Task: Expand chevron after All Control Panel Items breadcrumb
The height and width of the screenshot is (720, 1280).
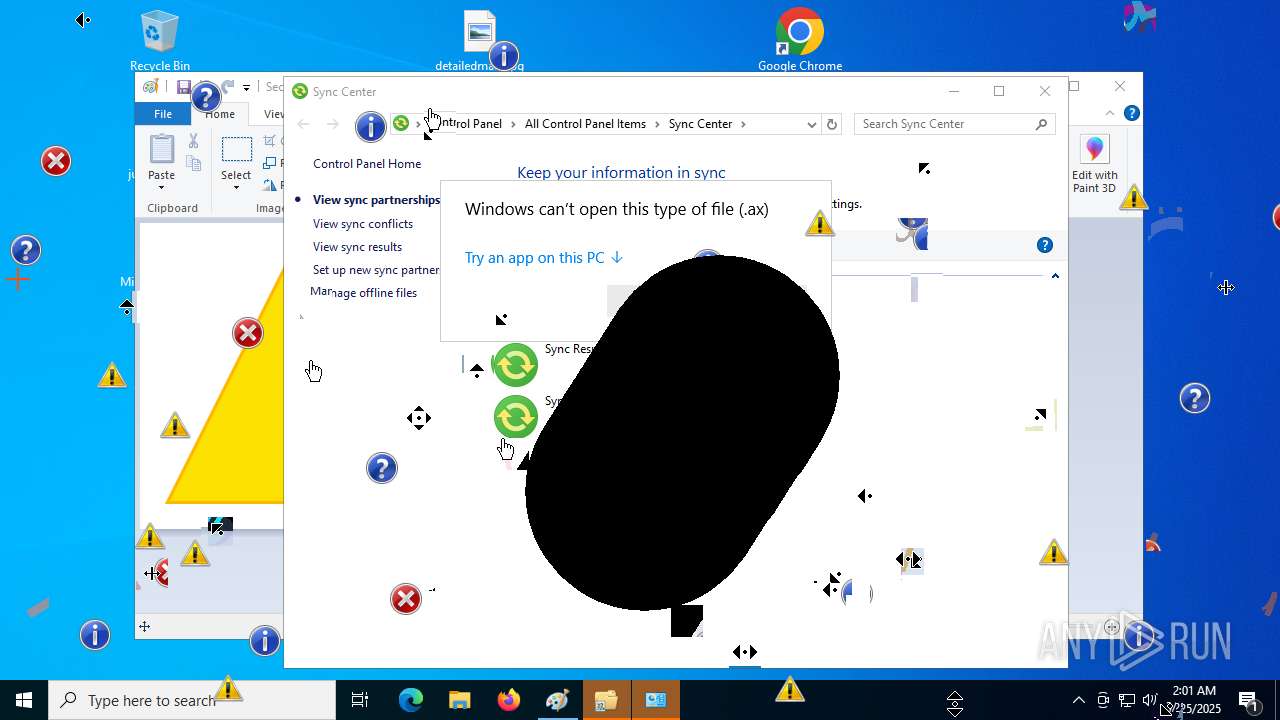Action: tap(657, 124)
